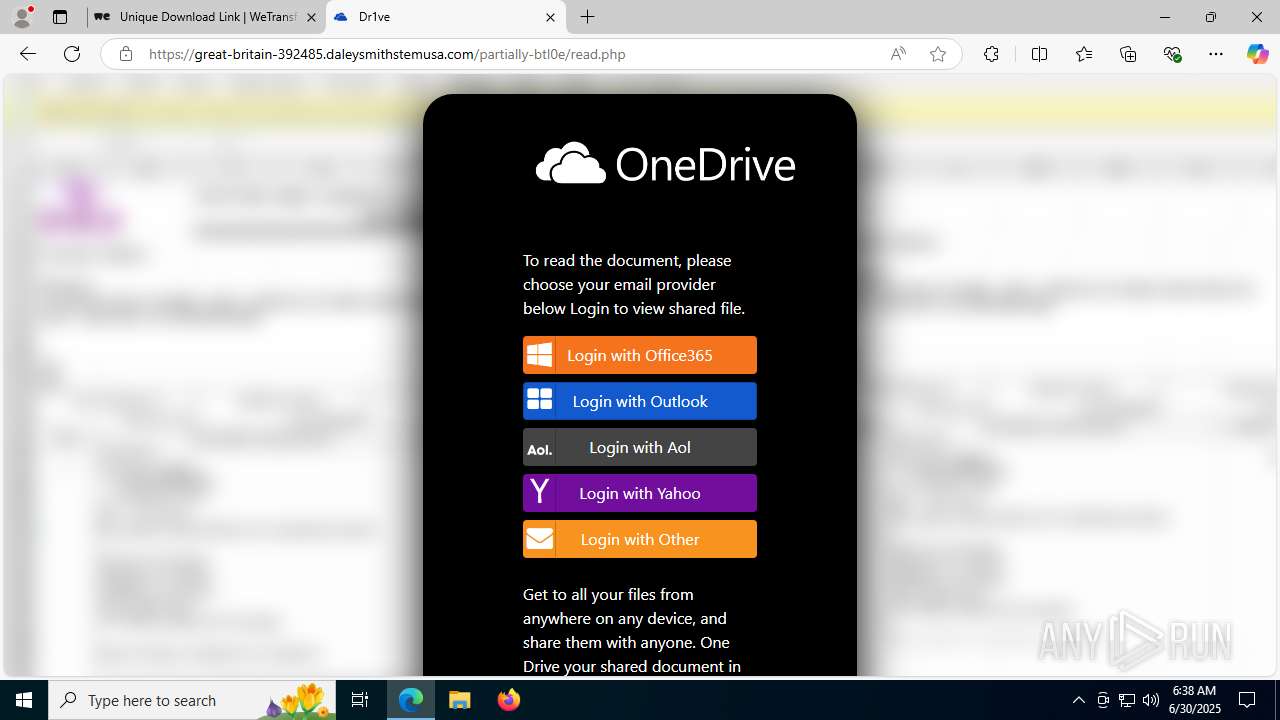
Task: Open the notification center
Action: [1247, 700]
